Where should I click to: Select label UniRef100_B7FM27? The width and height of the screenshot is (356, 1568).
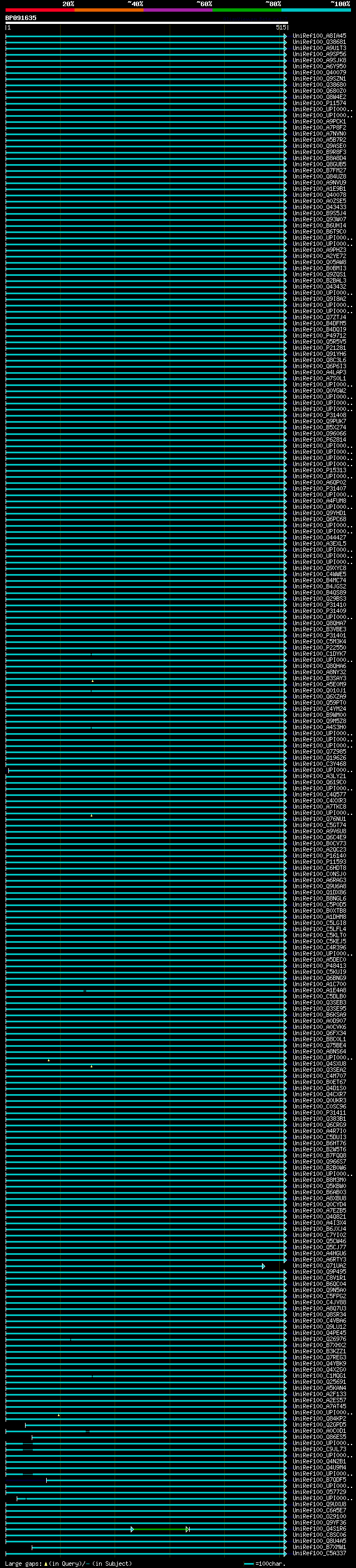pyautogui.click(x=319, y=170)
